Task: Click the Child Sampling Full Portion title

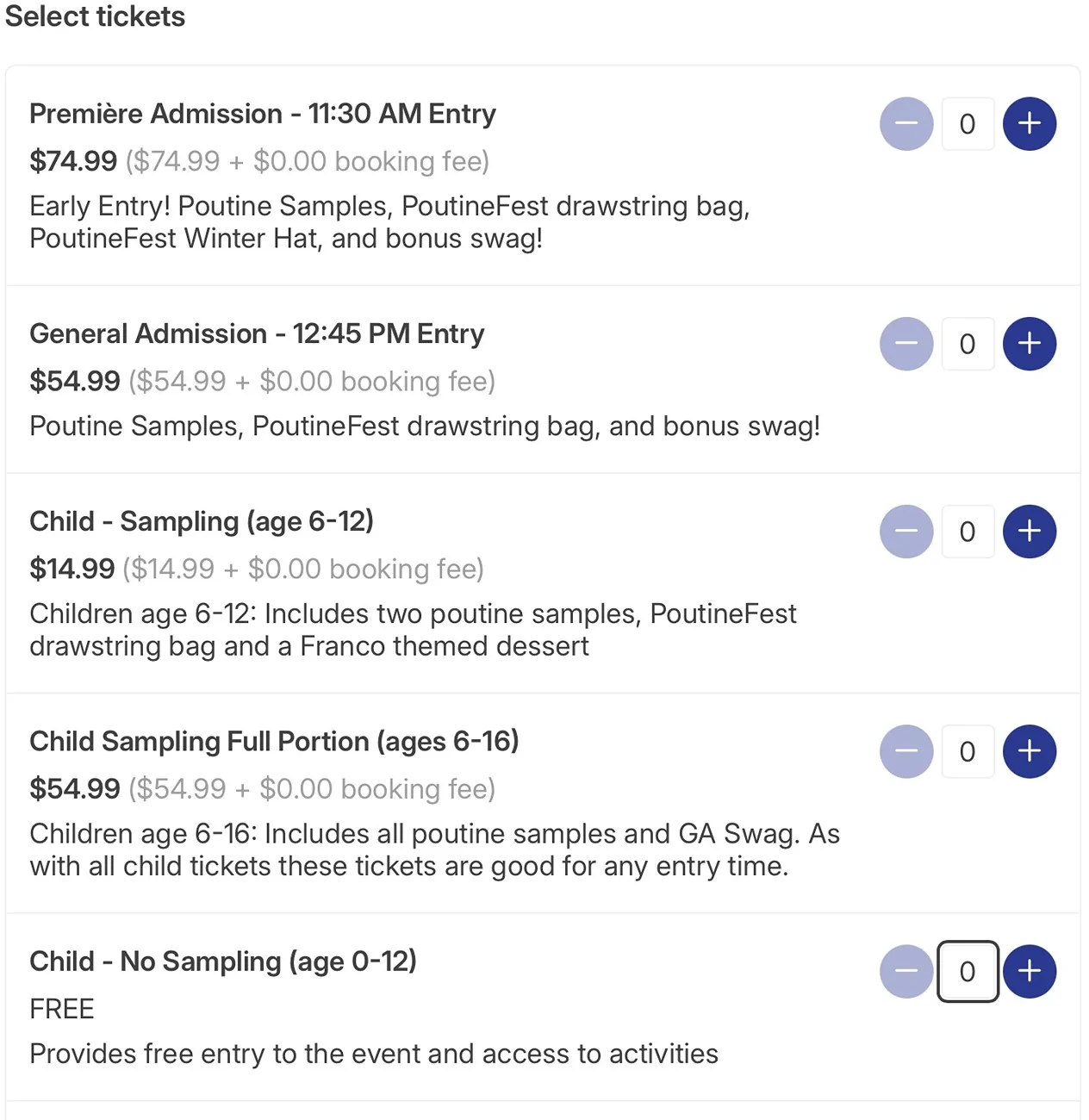Action: [274, 742]
